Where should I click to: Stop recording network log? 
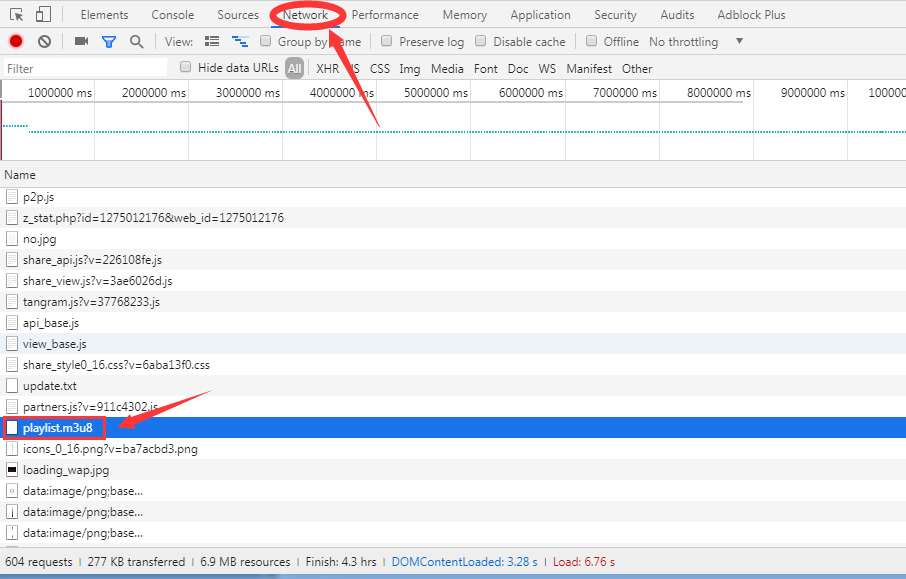tap(16, 41)
